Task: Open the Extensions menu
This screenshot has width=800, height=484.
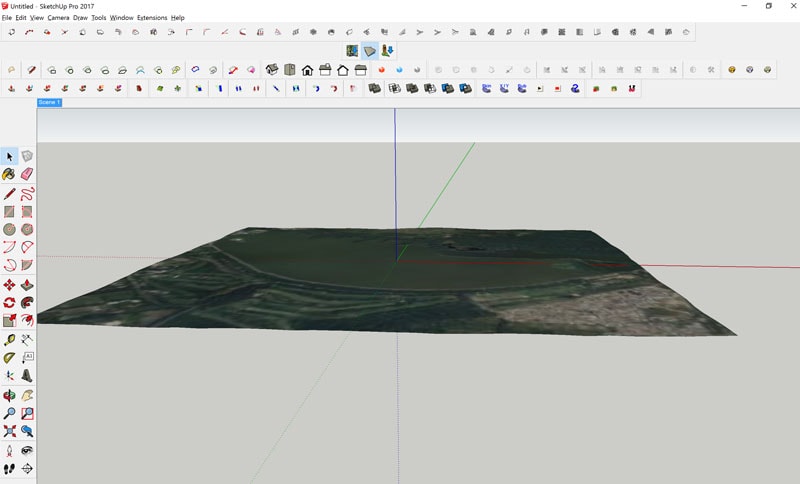Action: (x=152, y=17)
